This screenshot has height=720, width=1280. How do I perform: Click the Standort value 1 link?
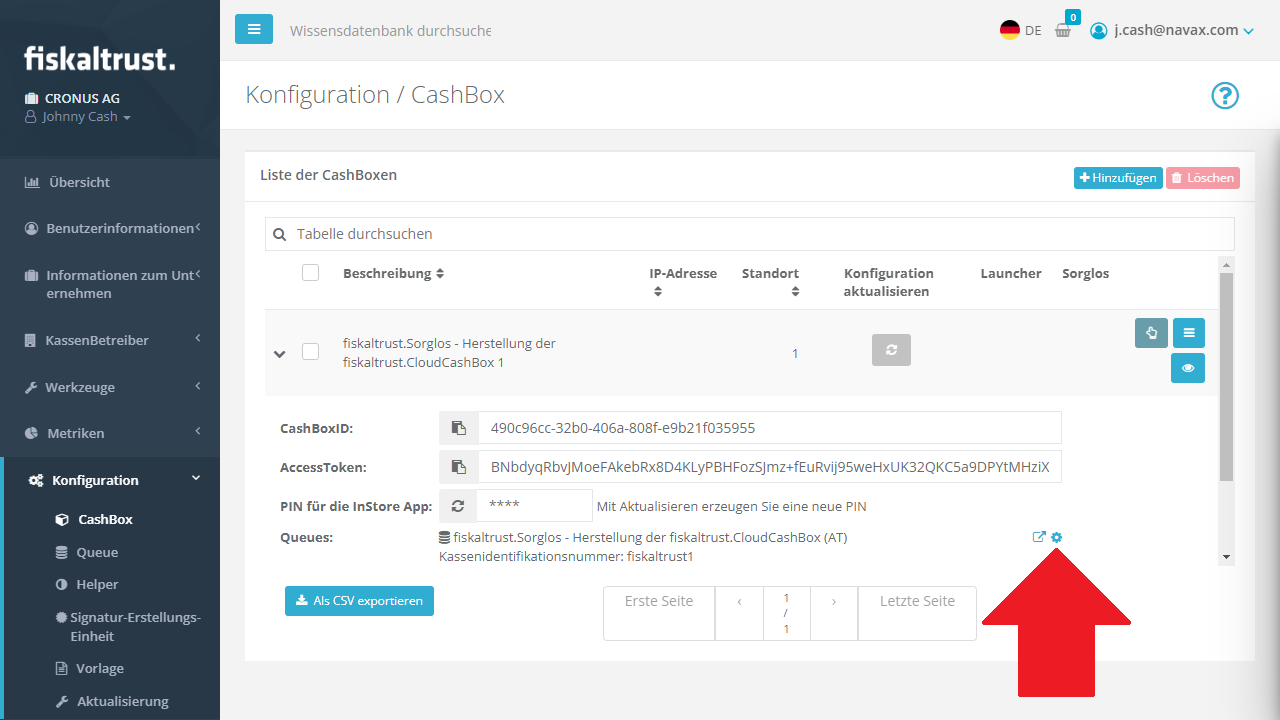(795, 353)
